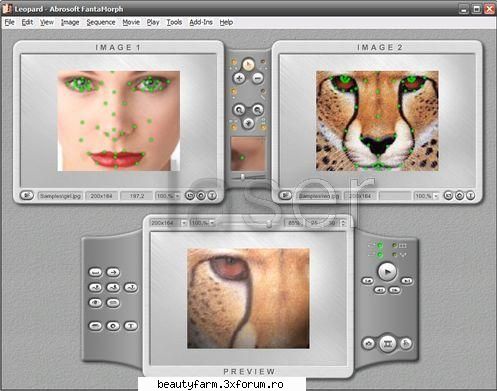
Task: Open the View menu
Action: click(x=47, y=22)
